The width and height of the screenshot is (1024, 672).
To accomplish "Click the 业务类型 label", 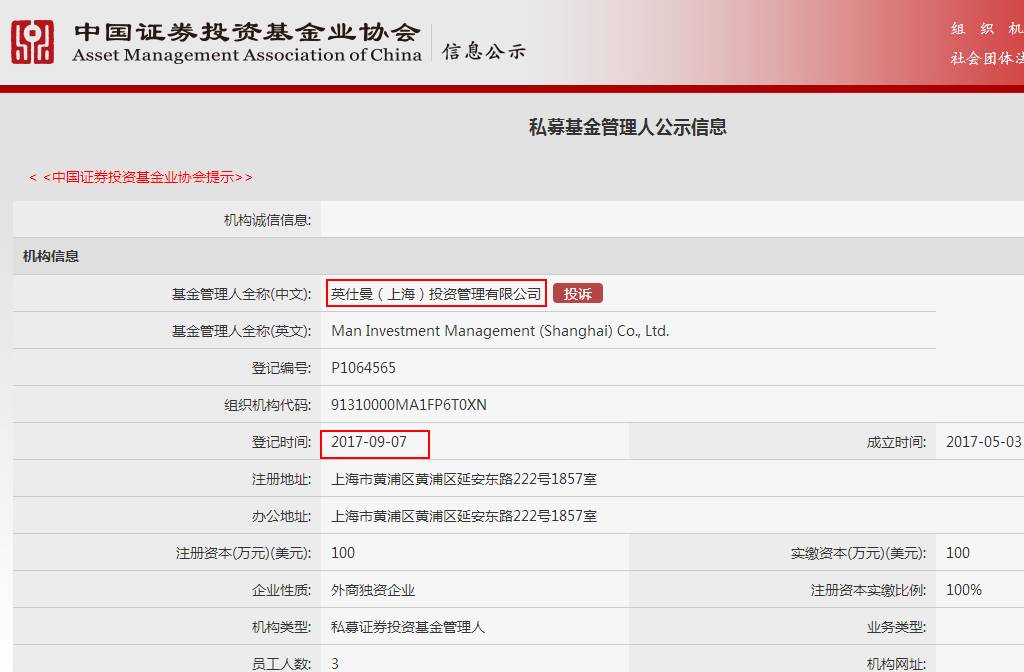I will click(896, 628).
